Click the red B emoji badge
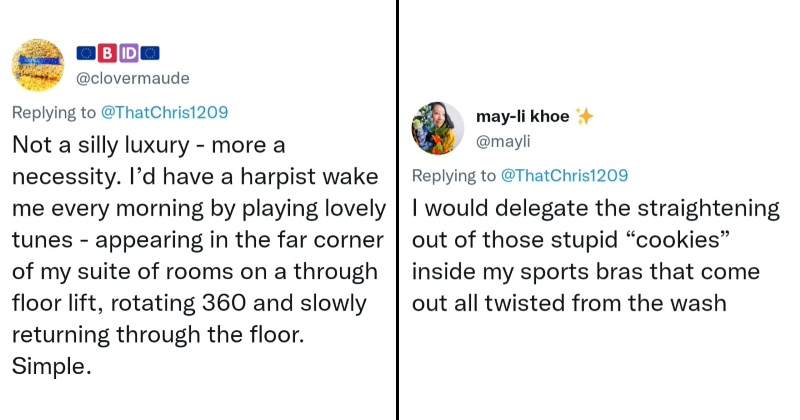 coord(107,52)
